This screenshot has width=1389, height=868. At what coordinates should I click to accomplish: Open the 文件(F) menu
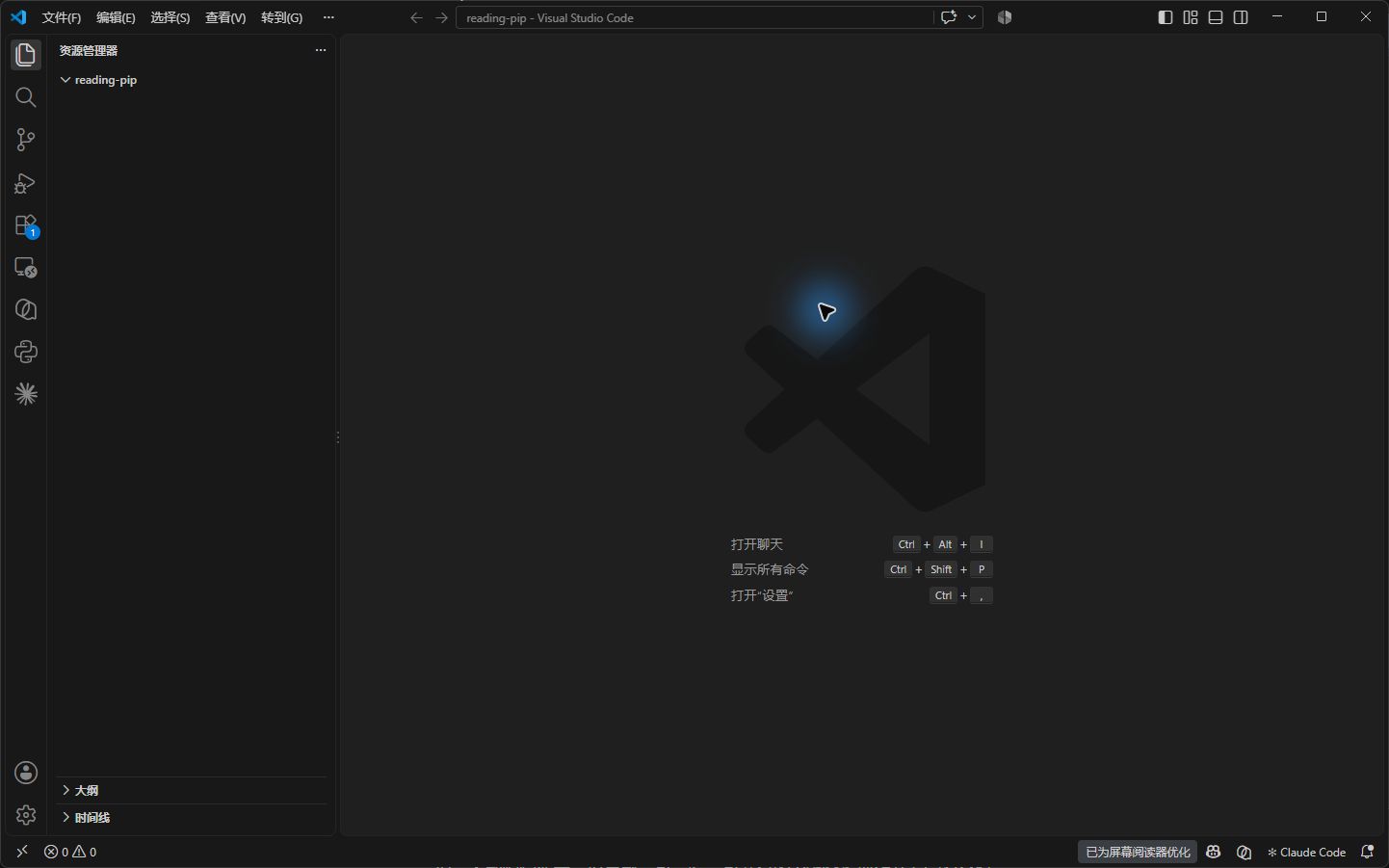[x=62, y=17]
